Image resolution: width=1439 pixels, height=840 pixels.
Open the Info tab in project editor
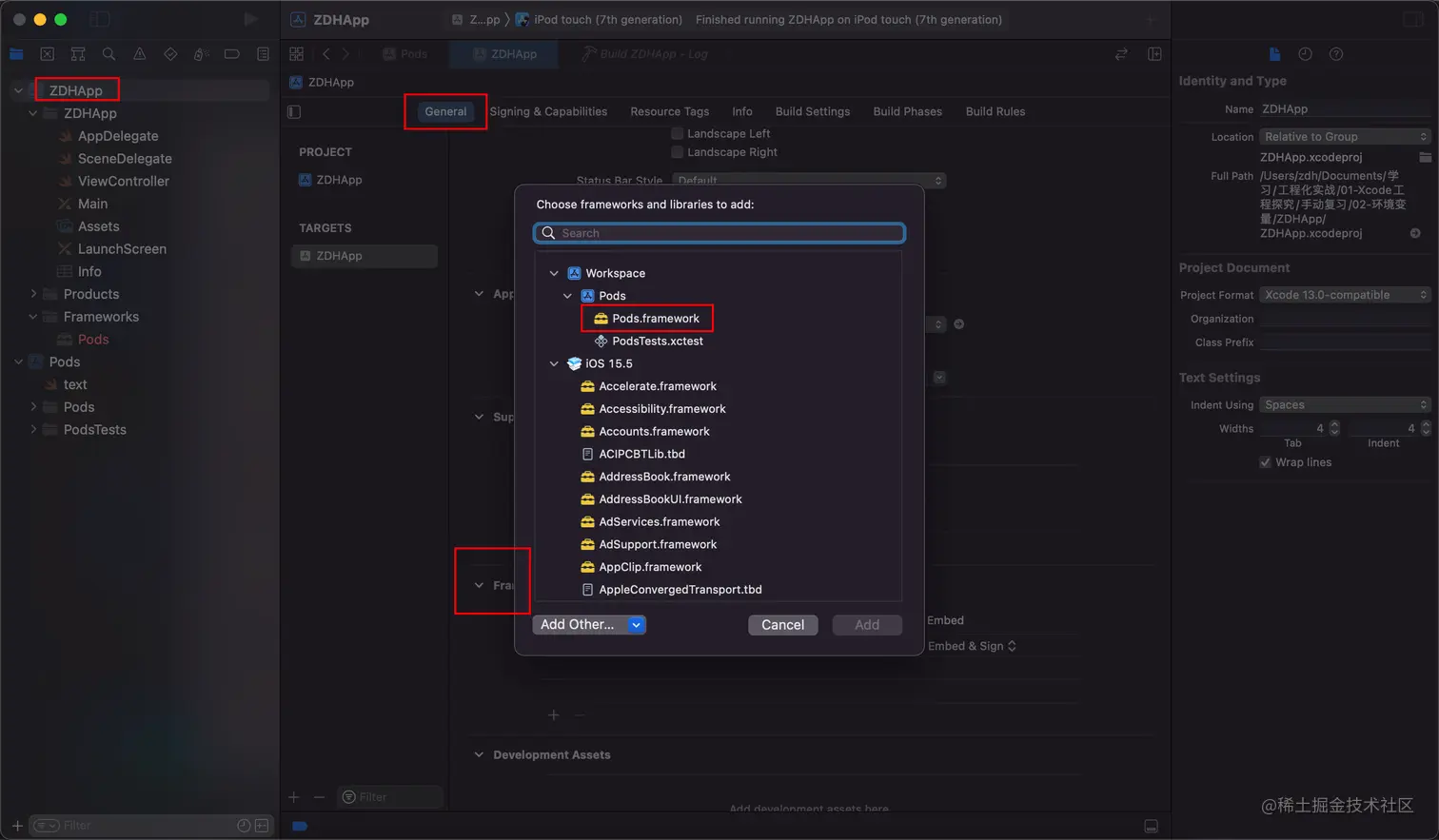point(742,111)
